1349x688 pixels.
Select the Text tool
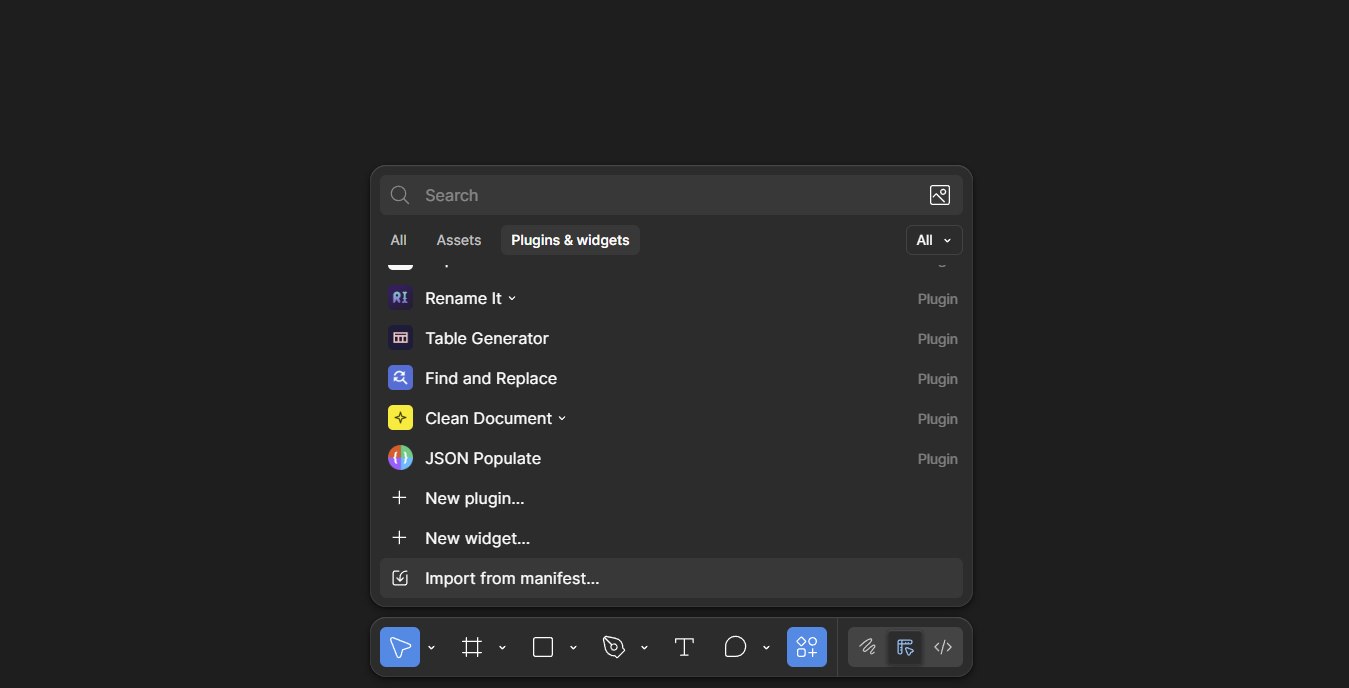click(684, 647)
